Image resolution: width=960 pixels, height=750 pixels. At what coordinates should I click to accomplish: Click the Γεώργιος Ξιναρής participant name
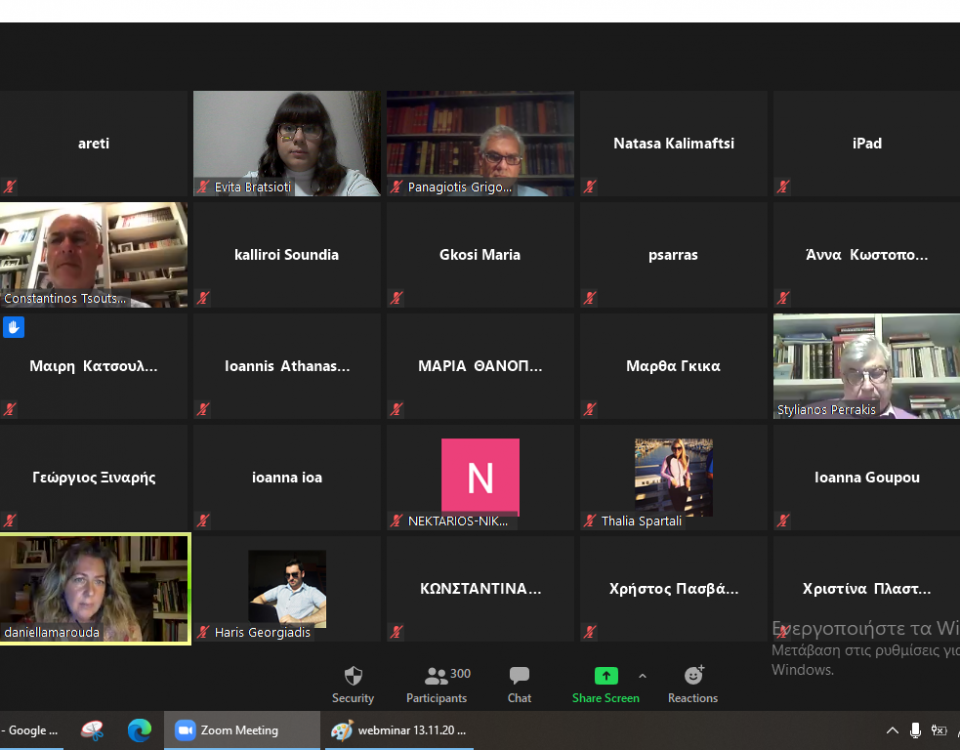[94, 478]
